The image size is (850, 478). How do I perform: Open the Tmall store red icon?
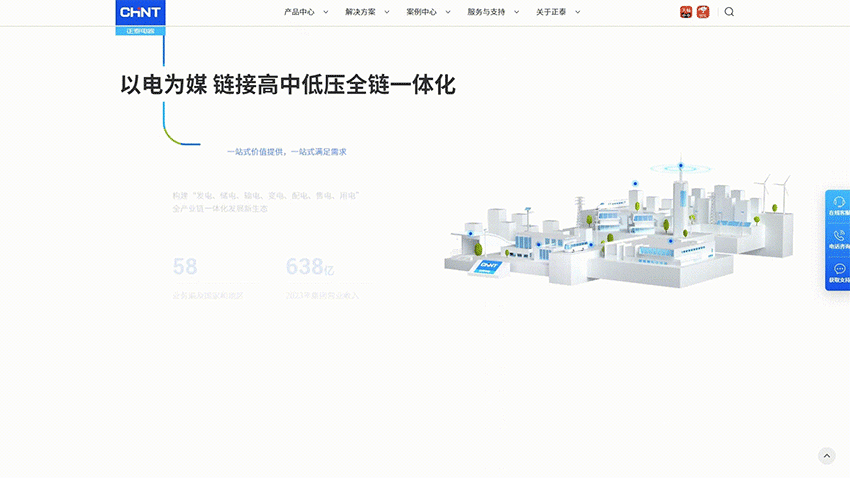point(686,12)
